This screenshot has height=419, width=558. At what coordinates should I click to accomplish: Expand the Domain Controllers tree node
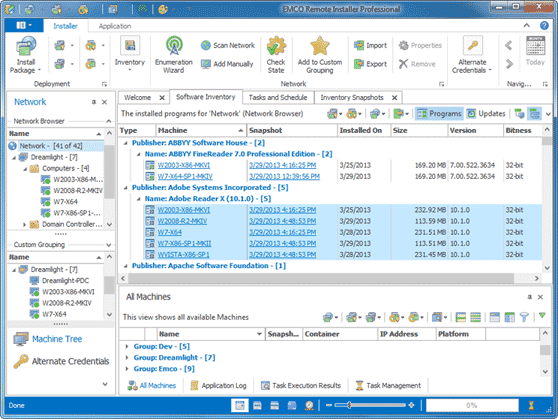pos(25,224)
